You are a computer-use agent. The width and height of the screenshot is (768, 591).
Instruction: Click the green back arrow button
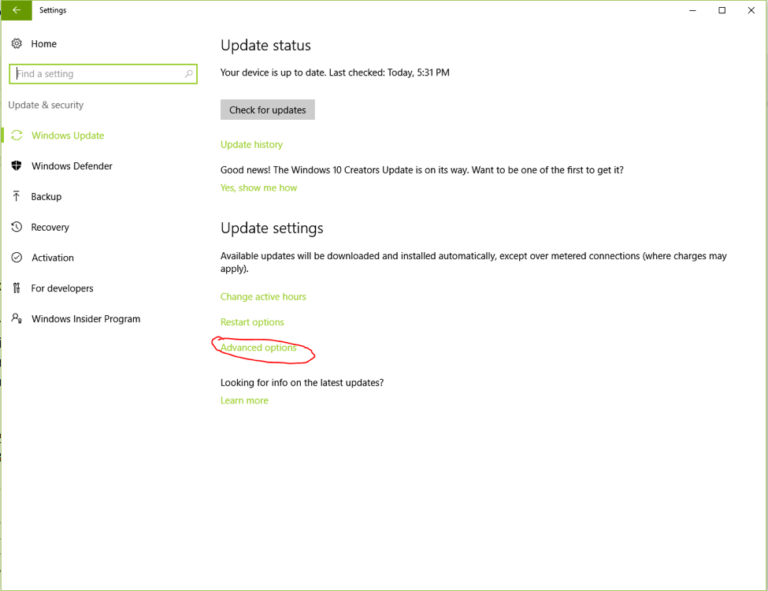(17, 10)
